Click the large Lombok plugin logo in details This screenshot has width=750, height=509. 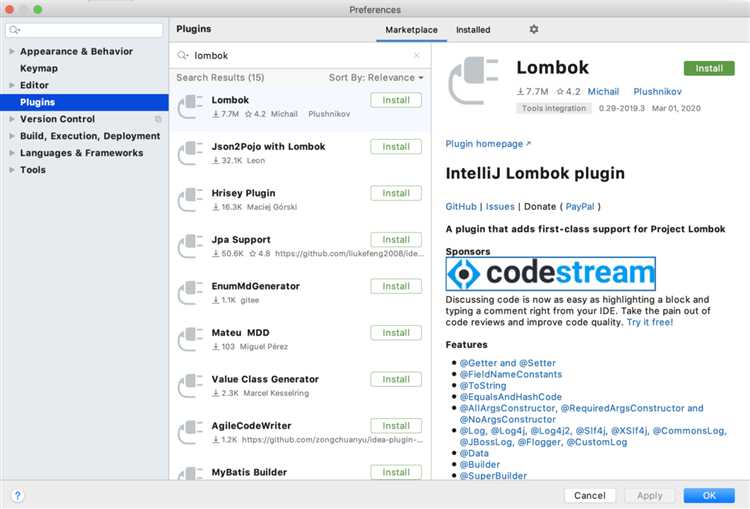pos(474,80)
